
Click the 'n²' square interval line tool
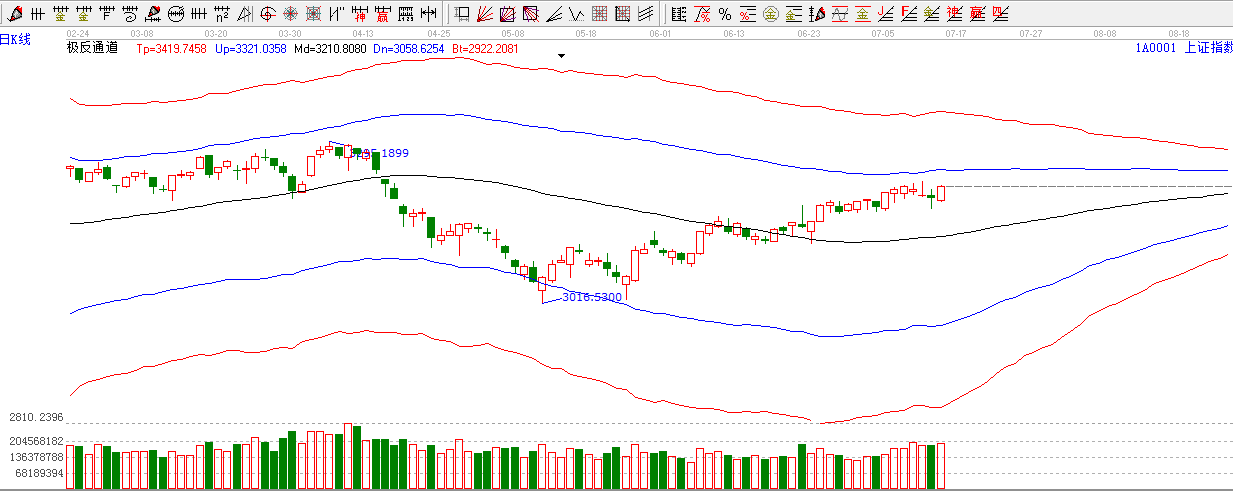click(x=222, y=14)
